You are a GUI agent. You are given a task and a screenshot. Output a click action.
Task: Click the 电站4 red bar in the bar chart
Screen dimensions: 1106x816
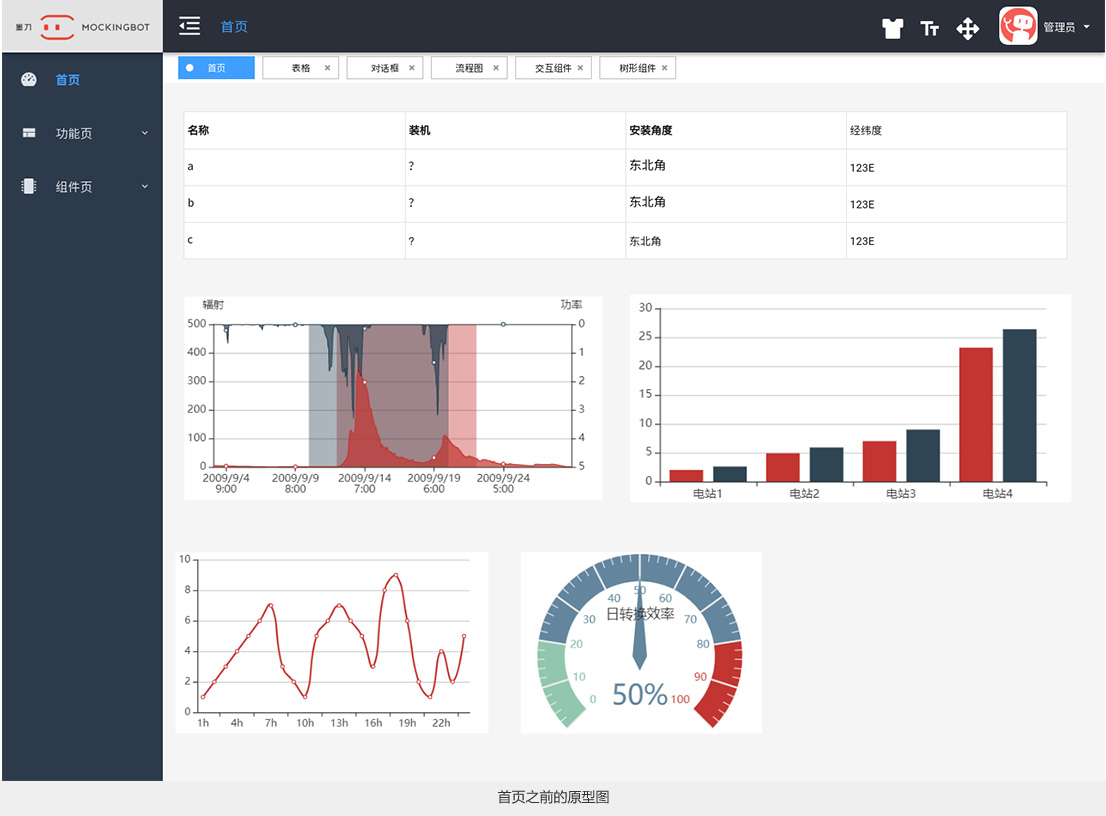(976, 415)
